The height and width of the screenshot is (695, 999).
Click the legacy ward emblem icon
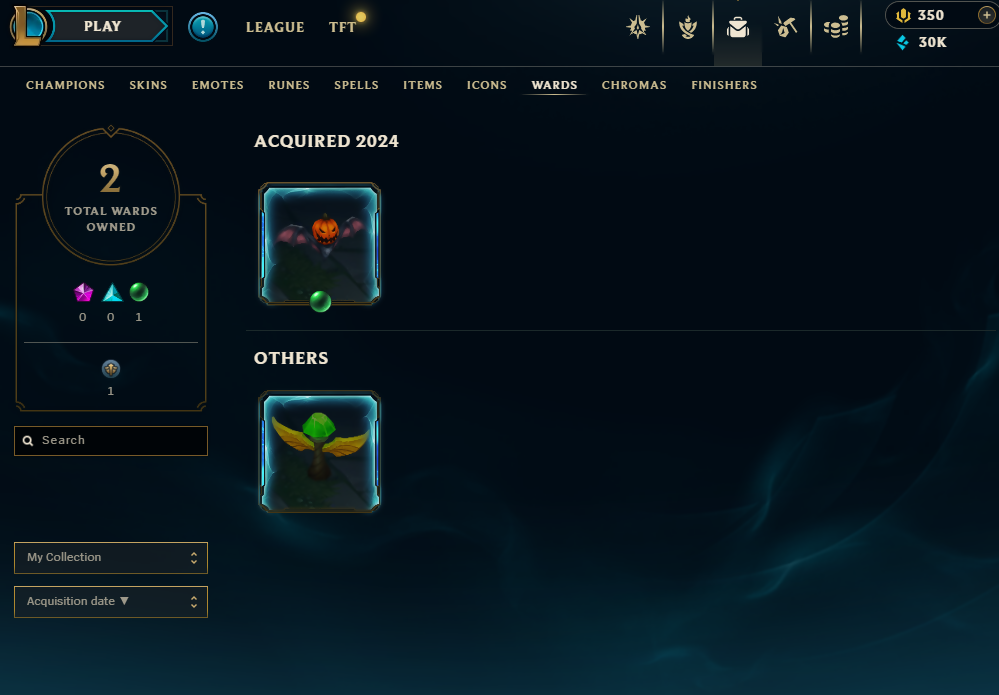(111, 369)
